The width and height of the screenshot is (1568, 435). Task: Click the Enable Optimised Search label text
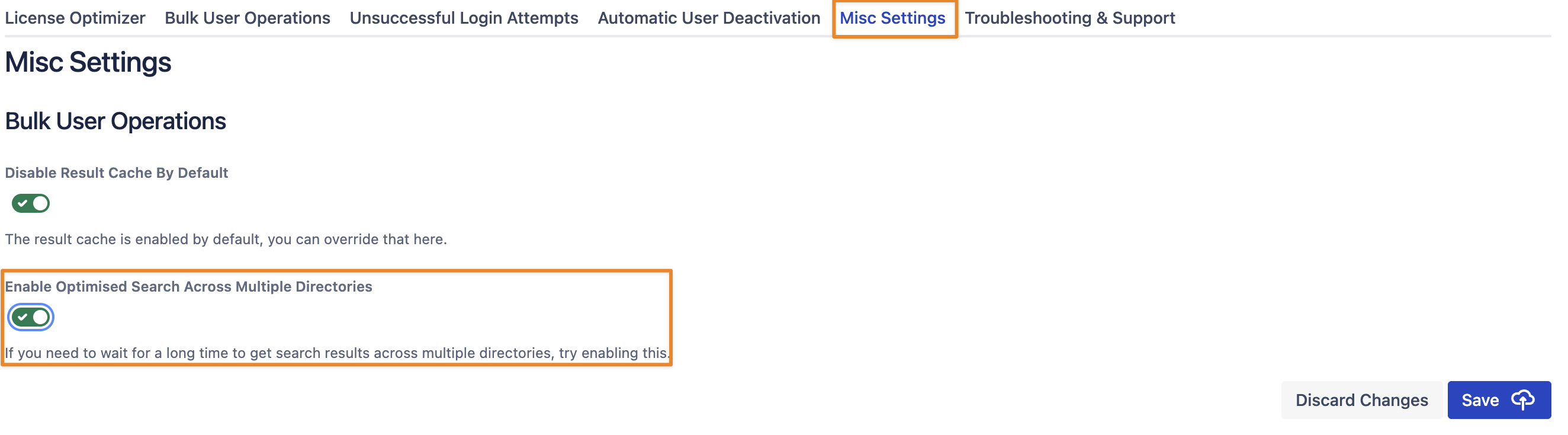[189, 287]
